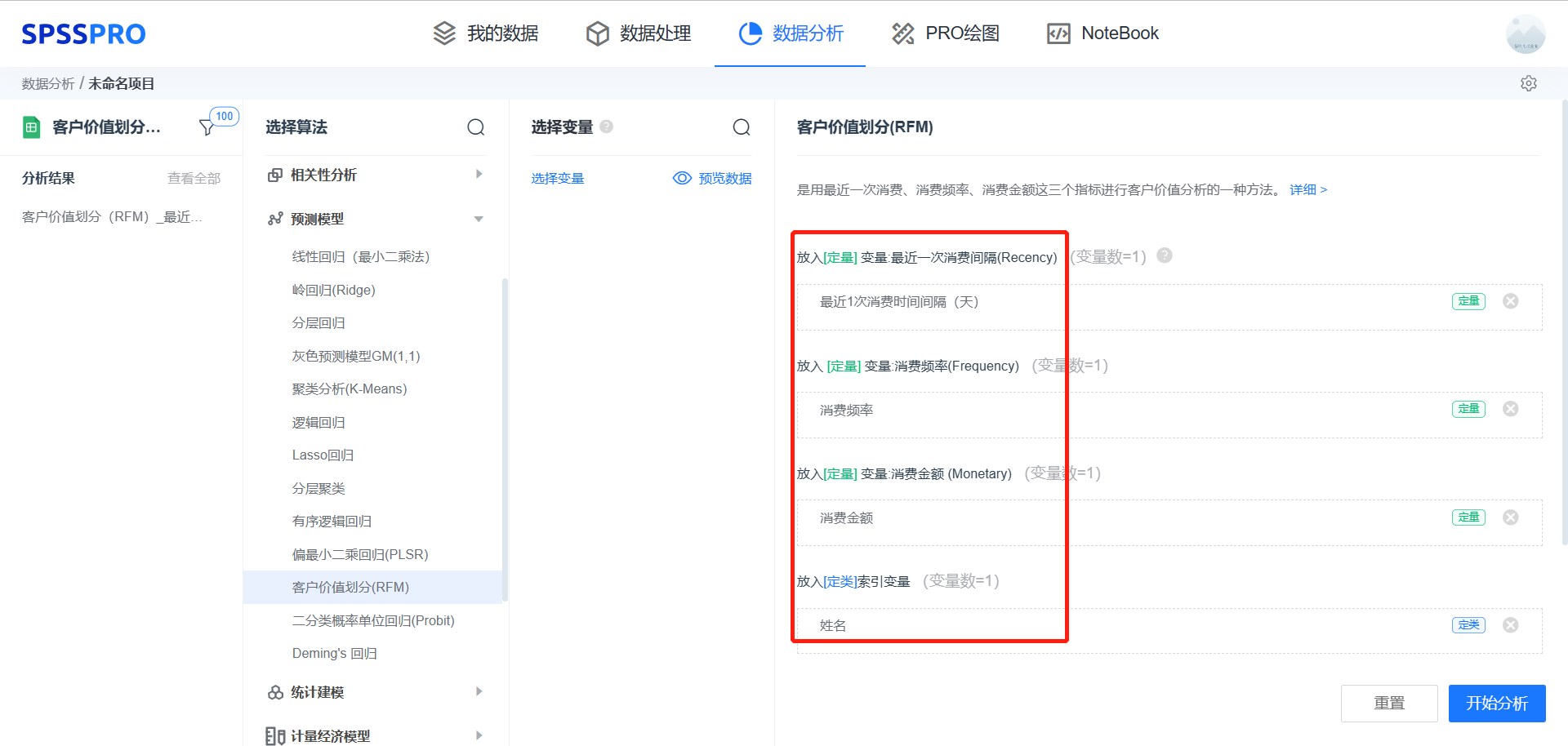The width and height of the screenshot is (1568, 746).
Task: Click the 数据处理 cube icon
Action: (x=599, y=33)
